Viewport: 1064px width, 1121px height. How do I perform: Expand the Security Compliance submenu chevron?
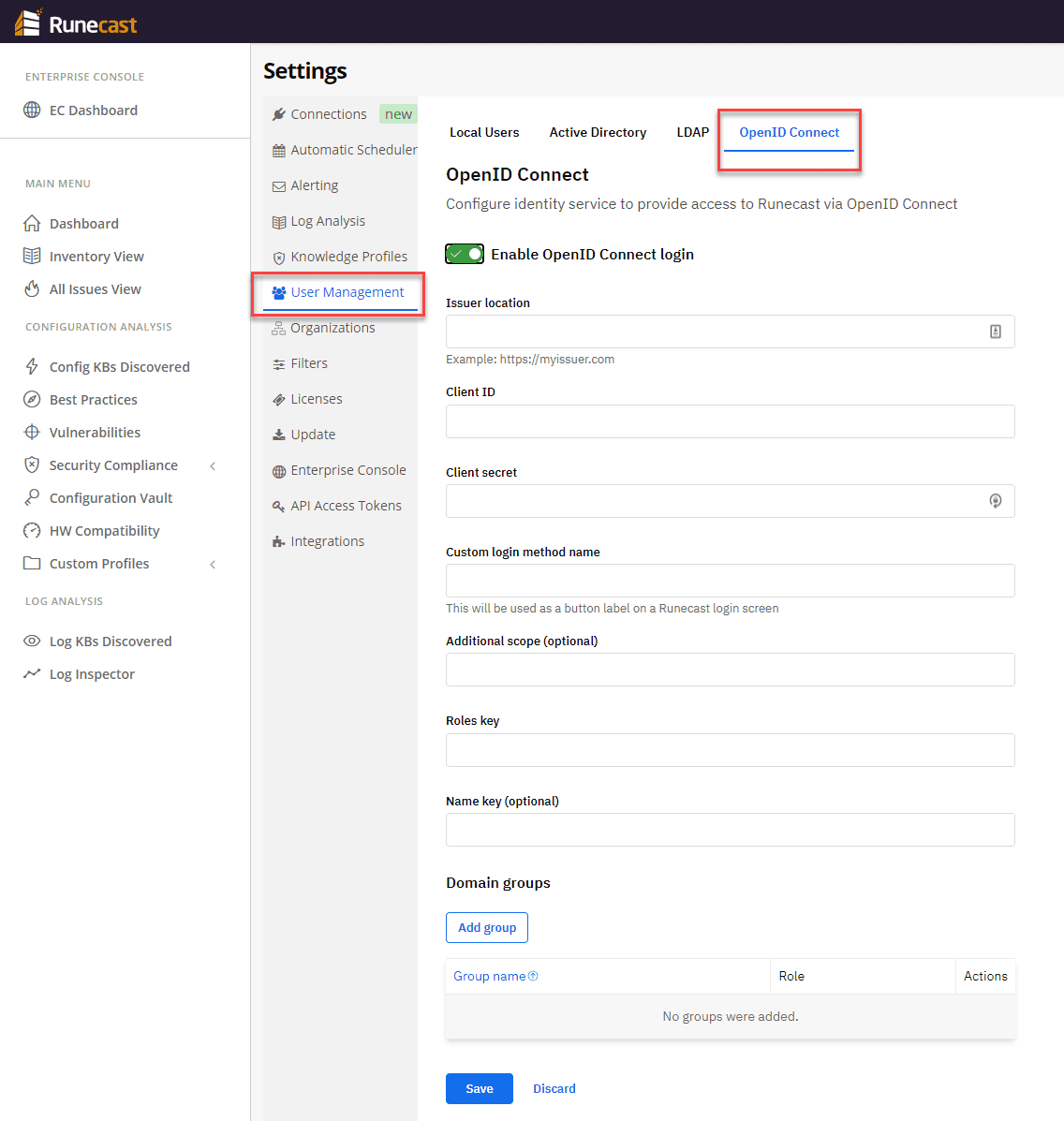(213, 465)
